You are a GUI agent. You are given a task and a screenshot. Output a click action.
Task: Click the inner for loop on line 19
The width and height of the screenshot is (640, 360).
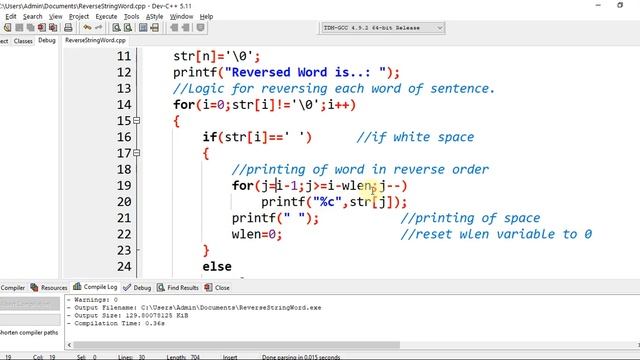pos(320,186)
